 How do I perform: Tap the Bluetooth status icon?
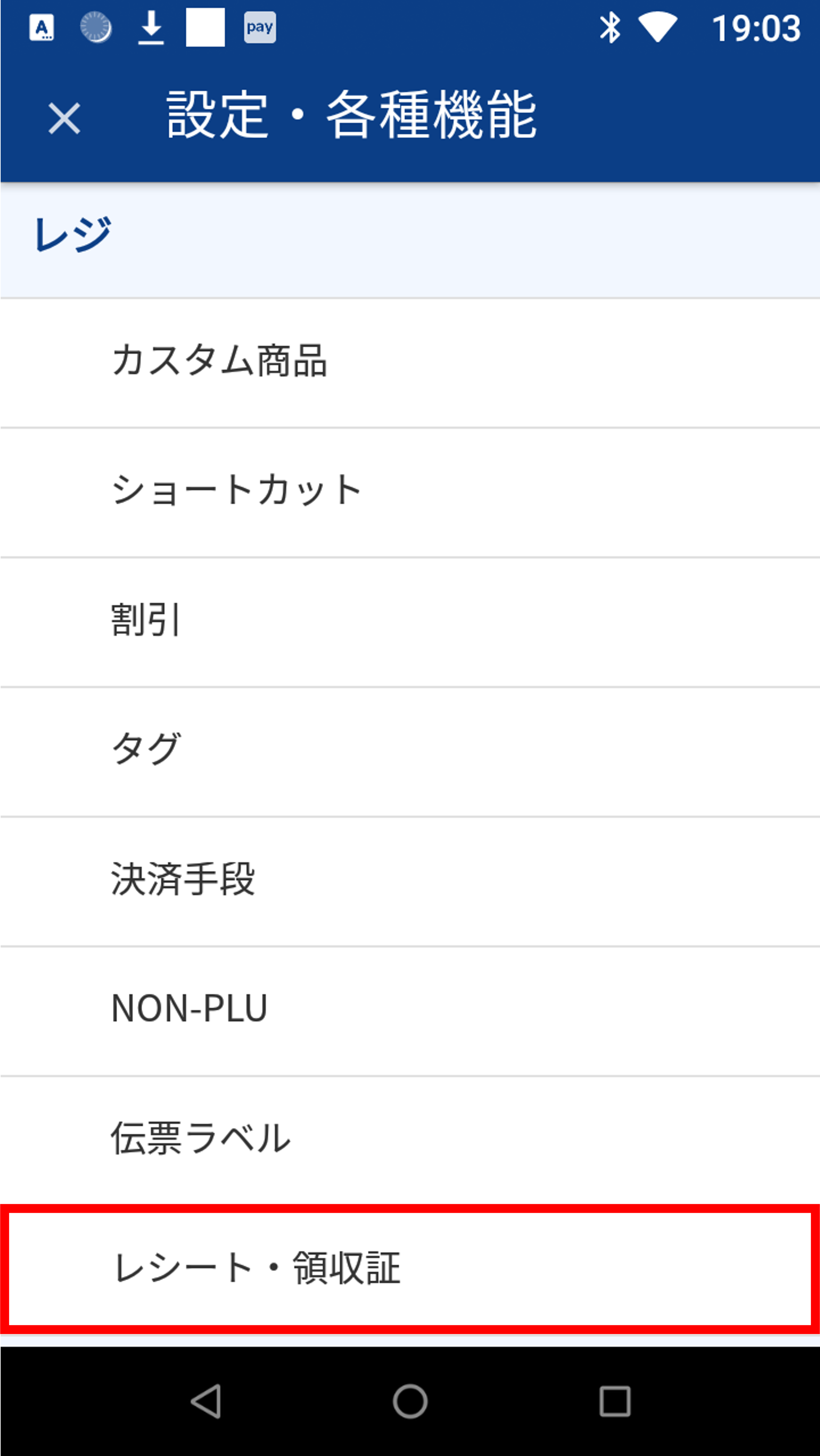pyautogui.click(x=610, y=28)
